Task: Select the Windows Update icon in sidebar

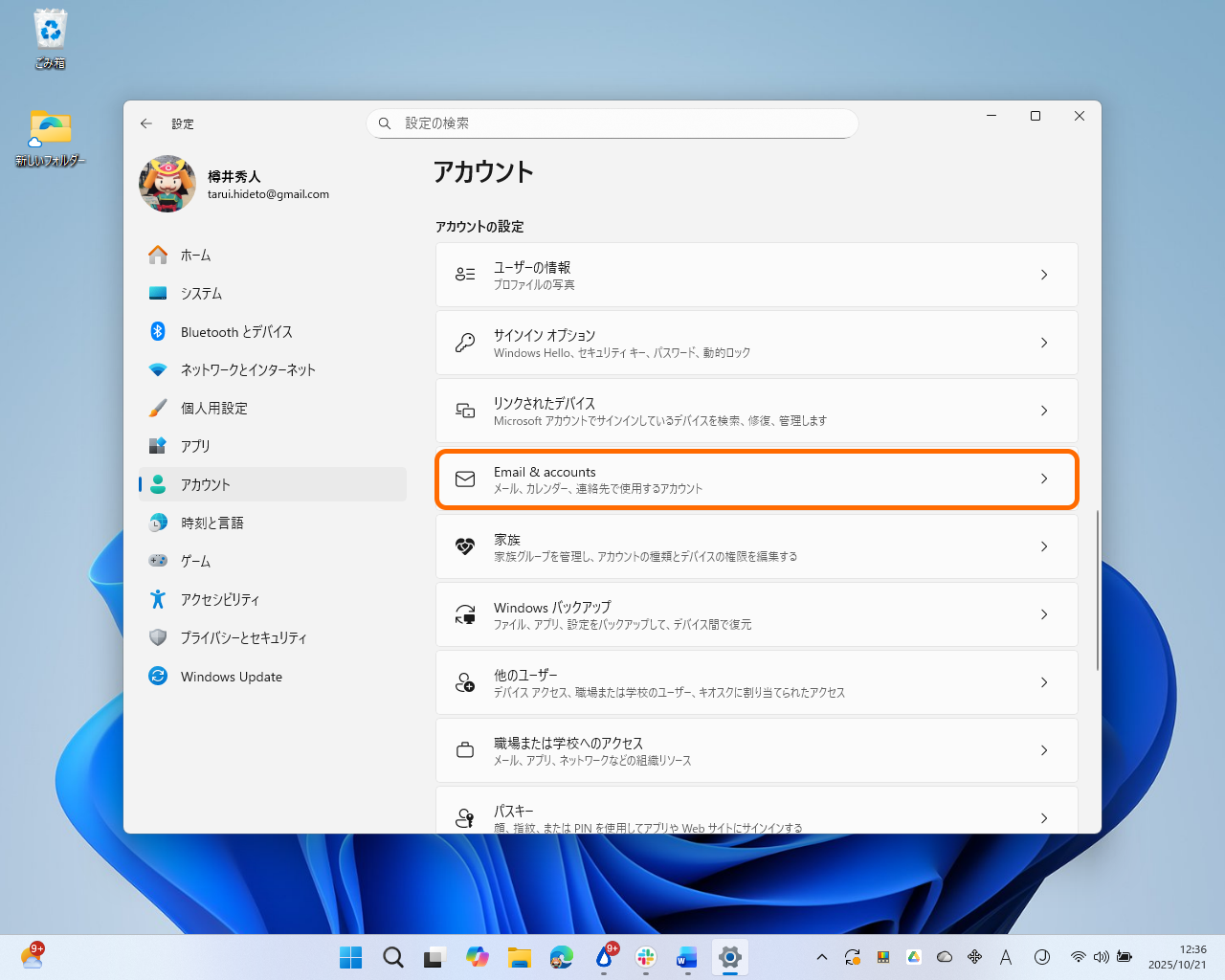Action: [x=158, y=677]
